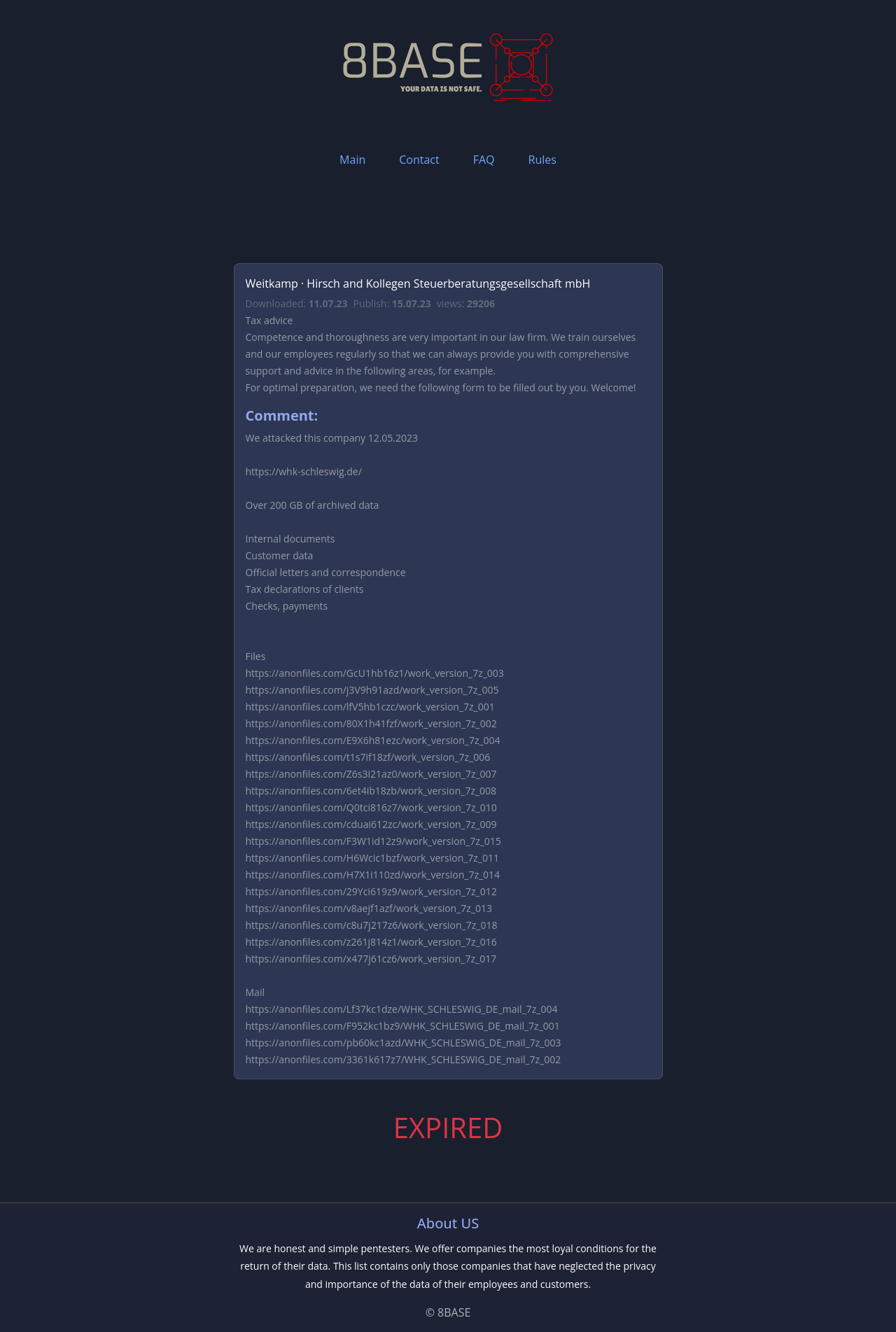The image size is (896, 1332).
Task: Go to the Contact page
Action: pos(419,160)
